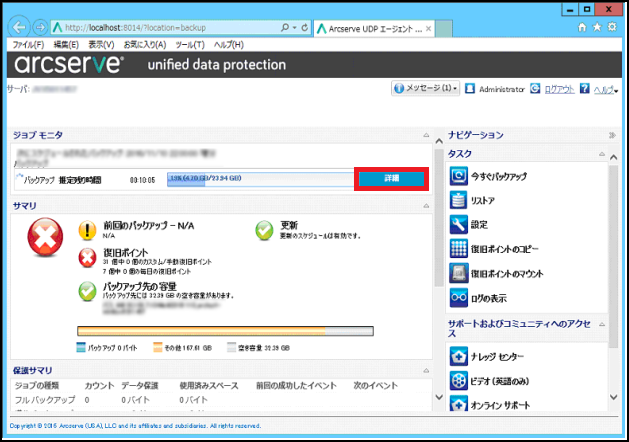Open the 設定 (Settings) wrench icon
629x442 pixels.
(459, 225)
